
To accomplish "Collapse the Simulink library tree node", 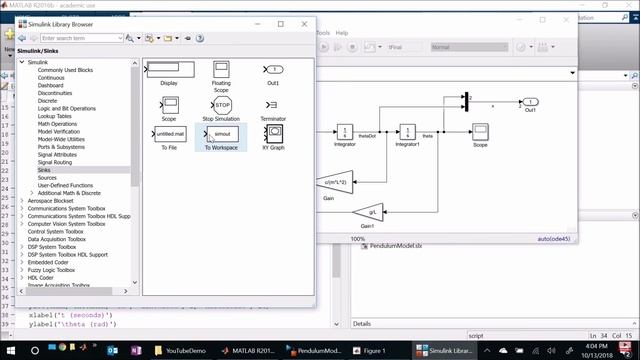I will tap(22, 62).
